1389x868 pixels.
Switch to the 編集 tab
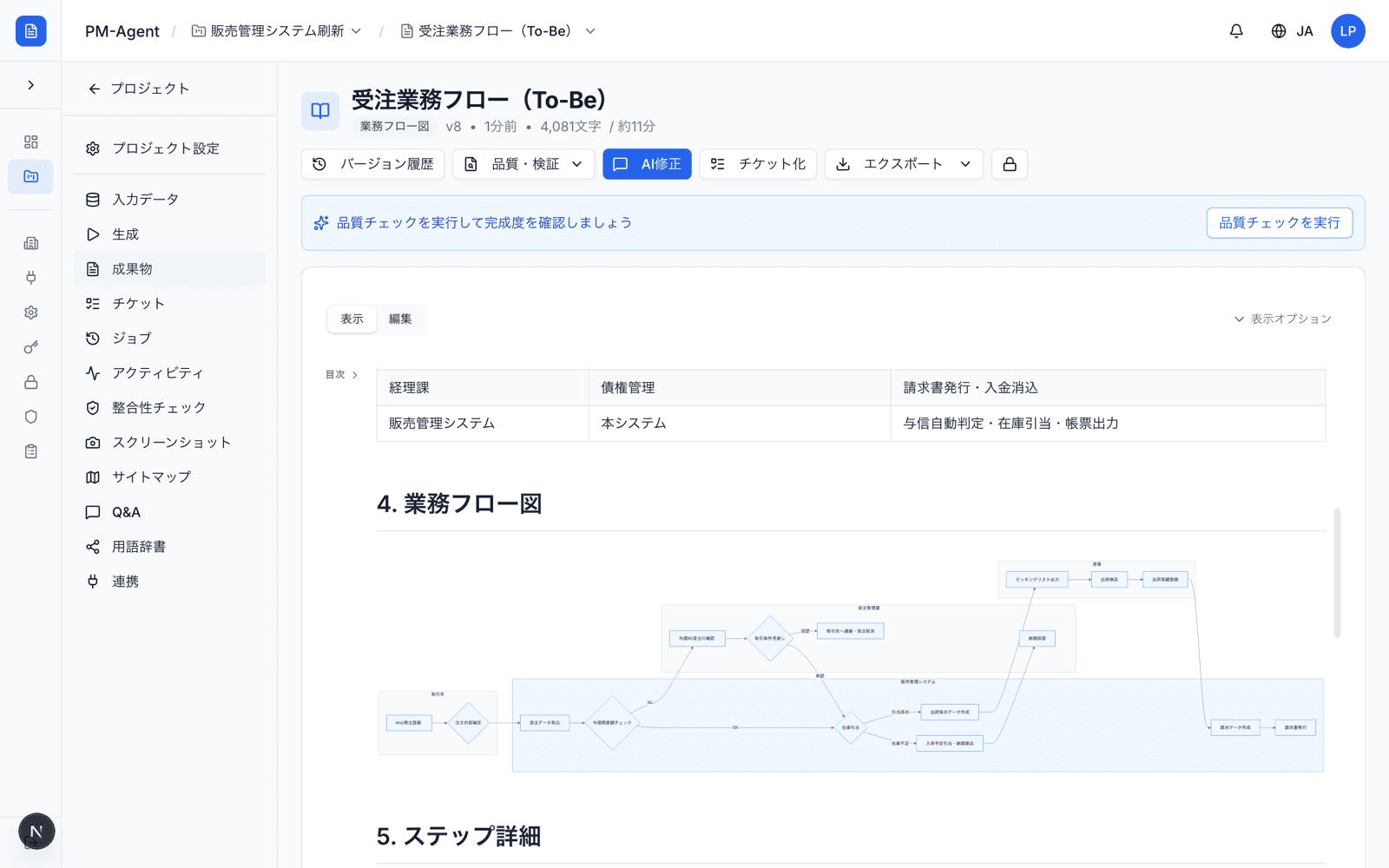400,319
